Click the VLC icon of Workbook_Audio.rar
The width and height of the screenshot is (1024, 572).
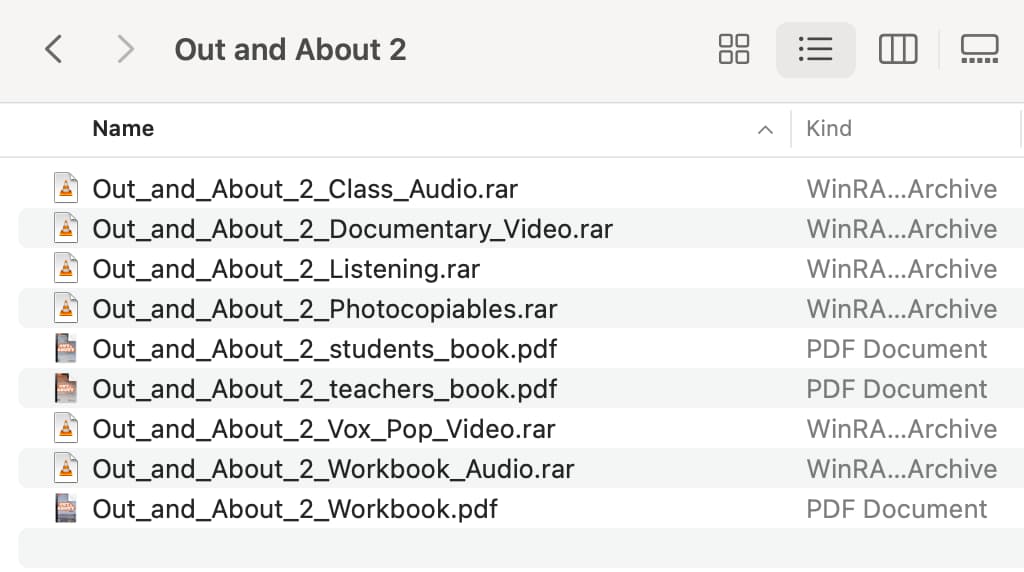click(x=66, y=468)
